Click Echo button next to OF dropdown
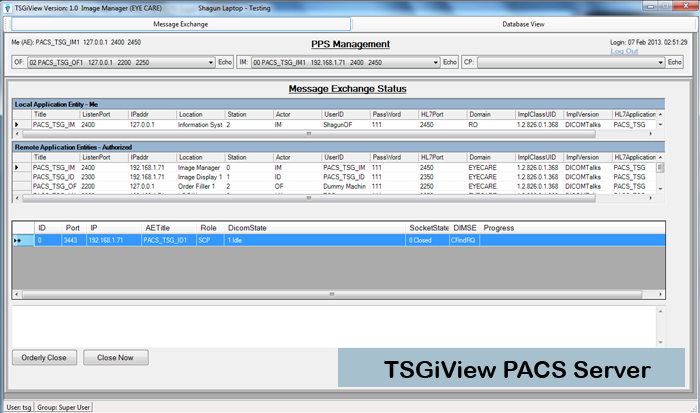Image resolution: width=700 pixels, height=413 pixels. coord(225,62)
